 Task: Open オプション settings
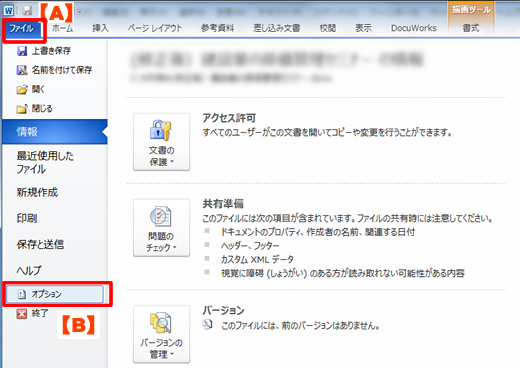coord(55,294)
